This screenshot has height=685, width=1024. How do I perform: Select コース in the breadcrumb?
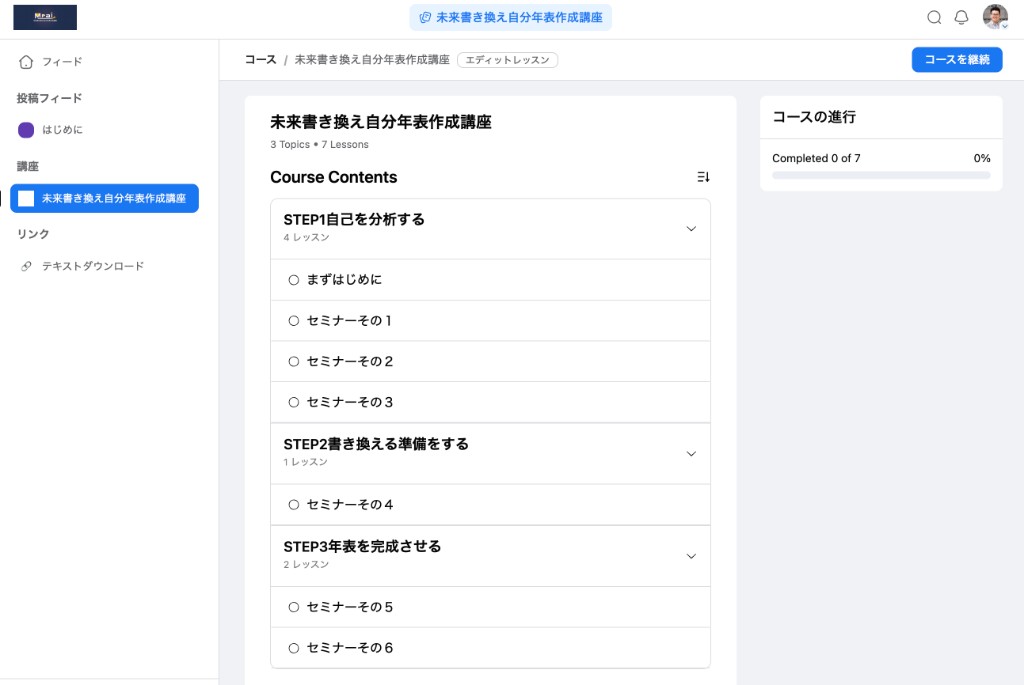pyautogui.click(x=260, y=60)
